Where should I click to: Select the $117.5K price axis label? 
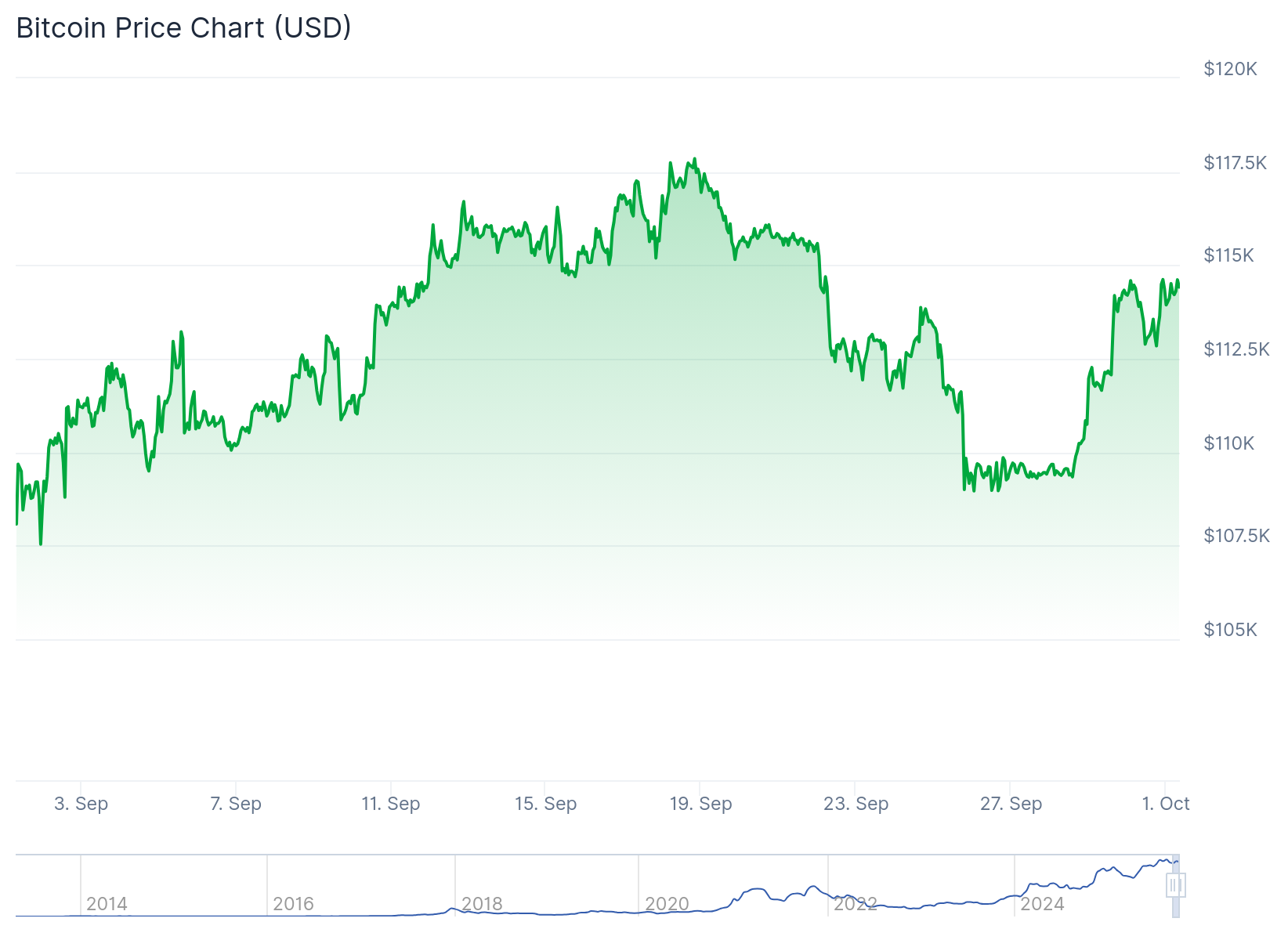[1235, 163]
